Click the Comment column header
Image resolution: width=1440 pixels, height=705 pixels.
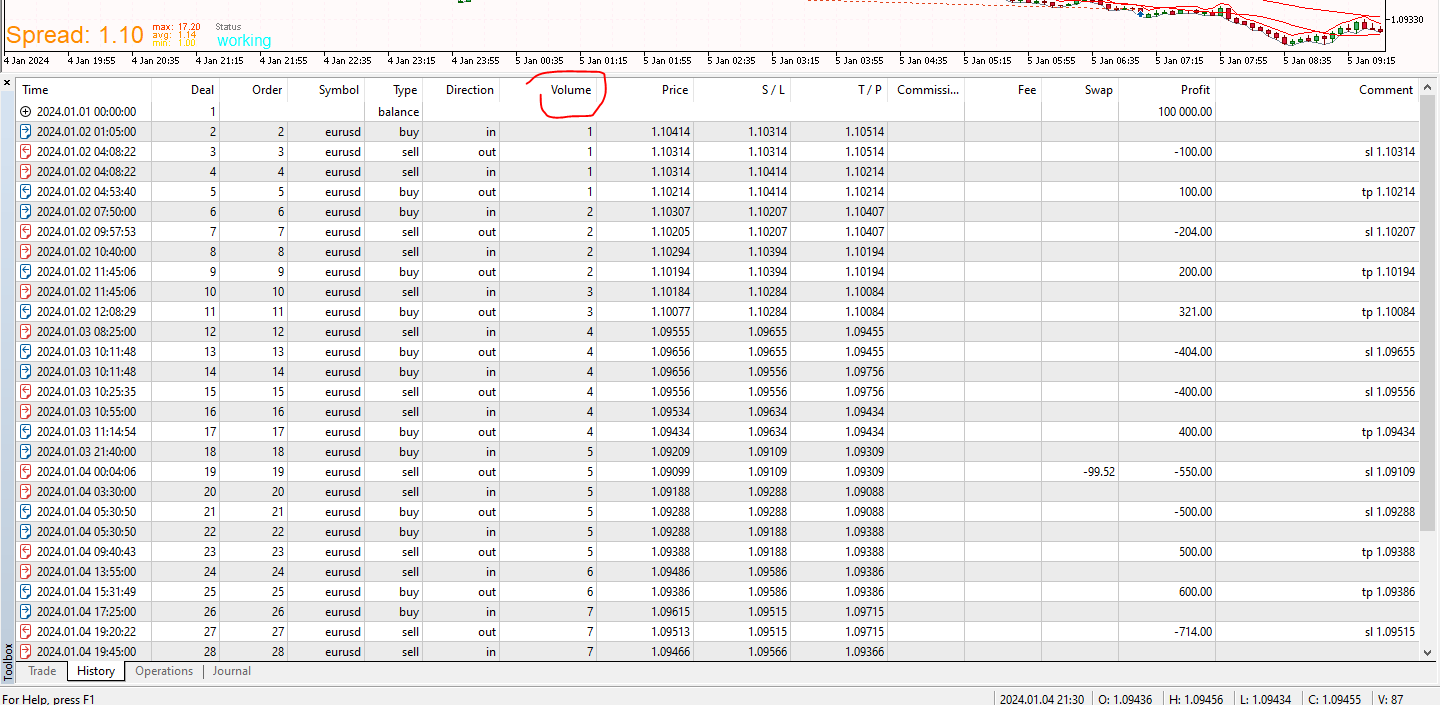[1317, 90]
